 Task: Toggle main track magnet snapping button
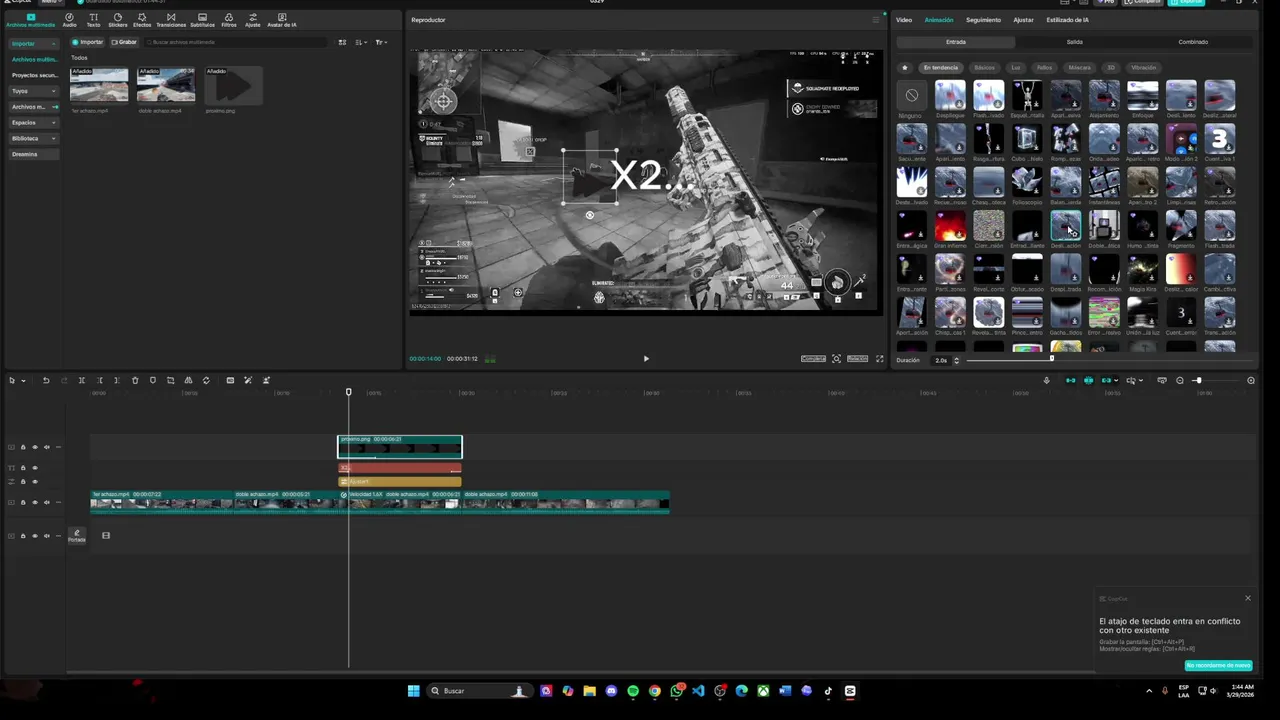click(1070, 380)
